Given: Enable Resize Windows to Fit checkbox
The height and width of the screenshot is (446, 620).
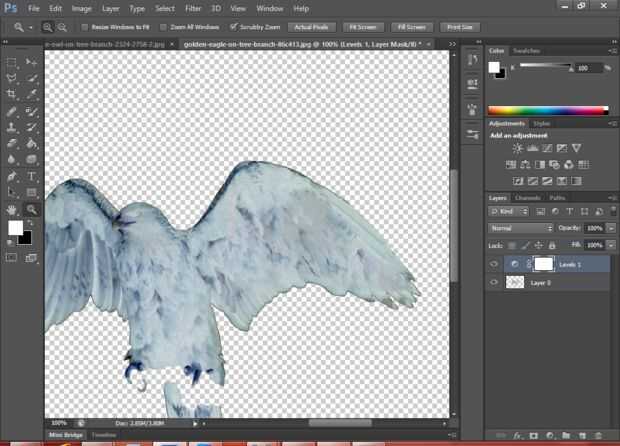Looking at the screenshot, I should tap(84, 27).
